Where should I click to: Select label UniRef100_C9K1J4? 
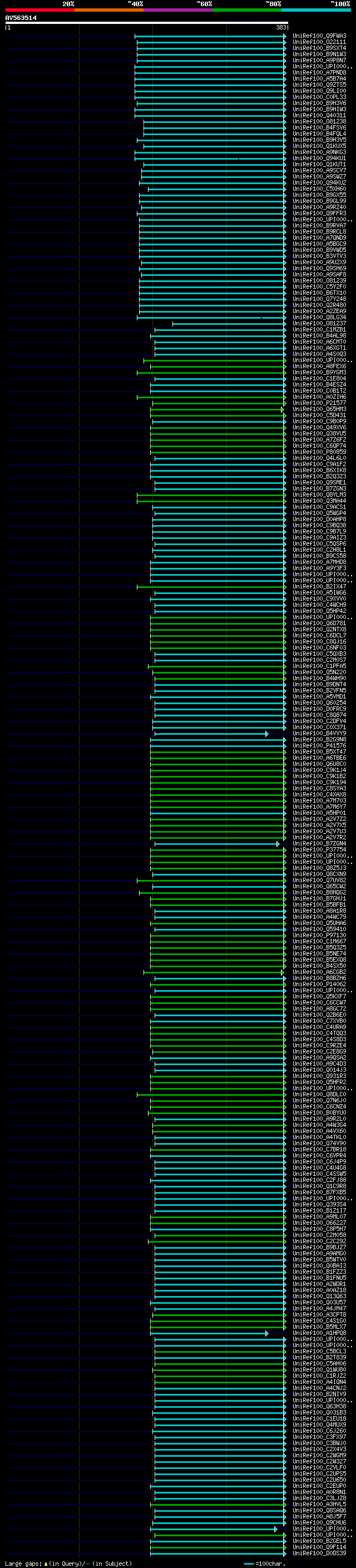point(319,770)
